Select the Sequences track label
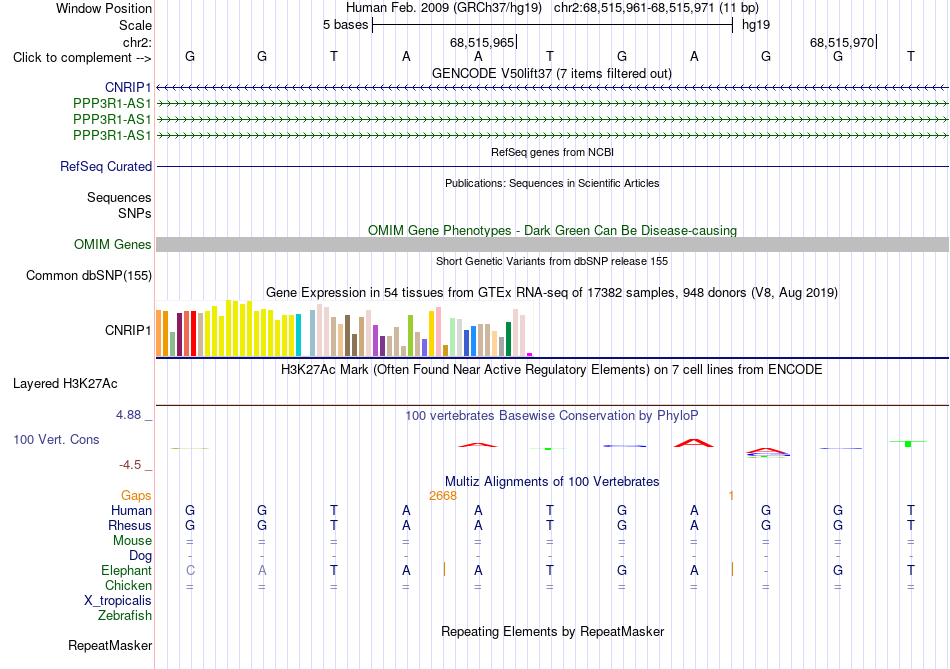Viewport: 950px width, 669px height. tap(119, 198)
